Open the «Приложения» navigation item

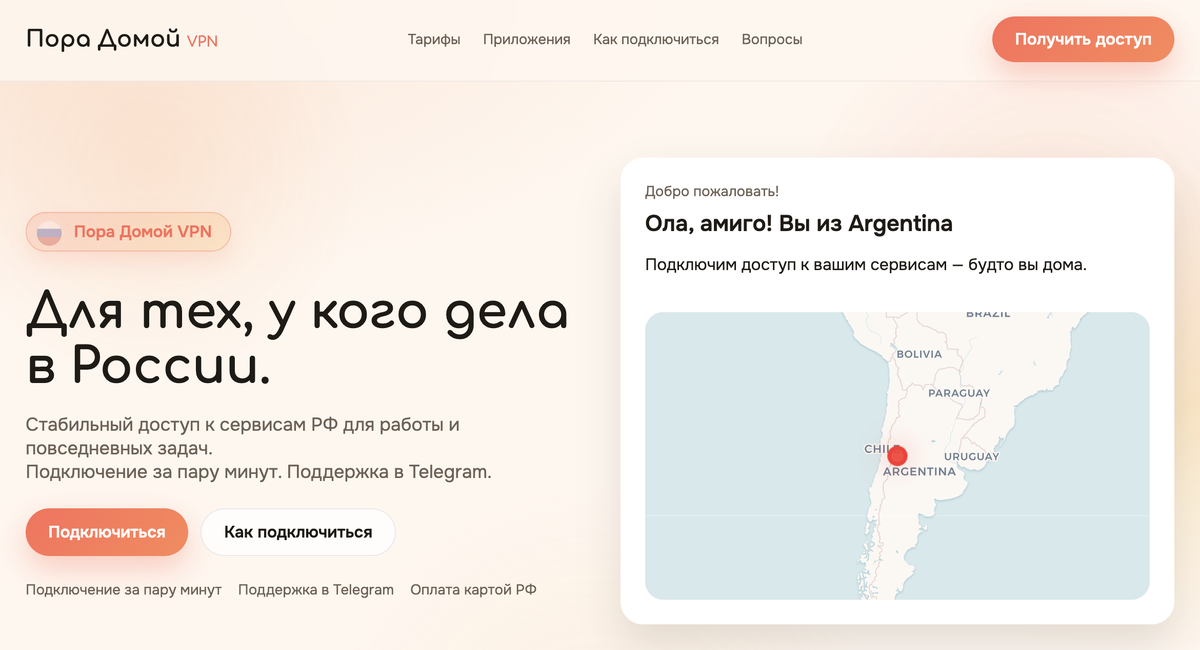tap(526, 39)
